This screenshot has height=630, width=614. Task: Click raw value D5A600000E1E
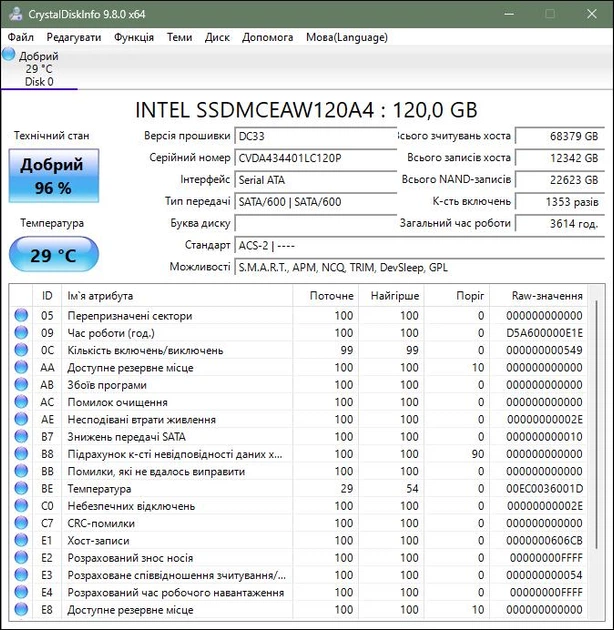click(x=544, y=333)
